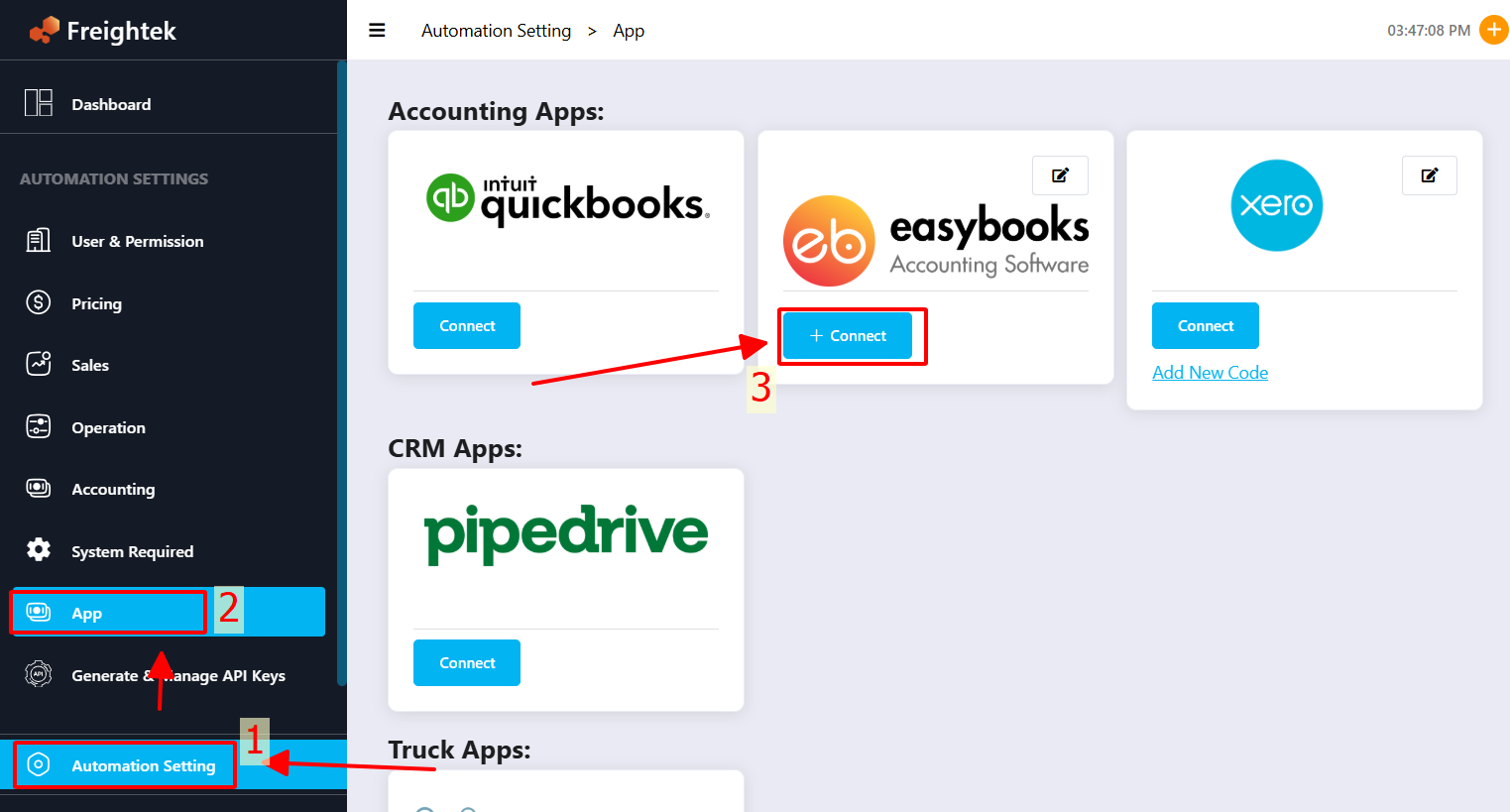
Task: Click the Pricing dollar icon
Action: click(39, 302)
